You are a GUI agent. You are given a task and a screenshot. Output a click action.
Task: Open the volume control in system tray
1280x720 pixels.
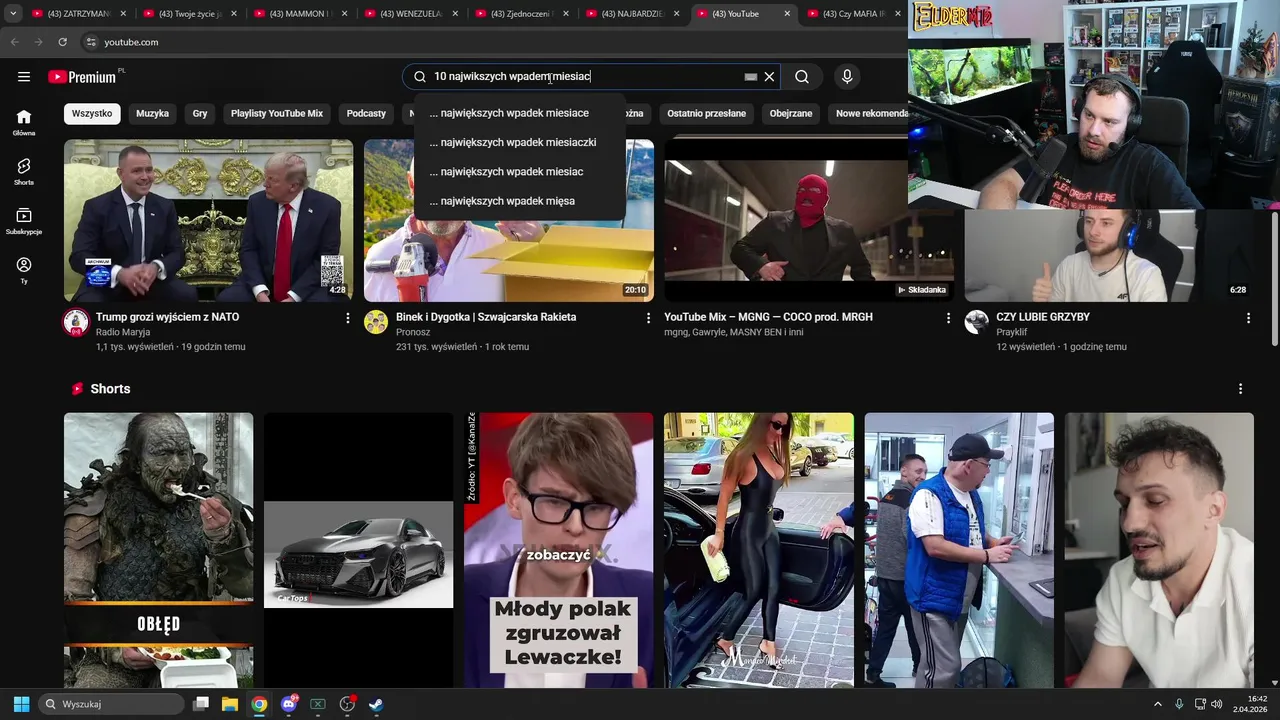point(1217,704)
